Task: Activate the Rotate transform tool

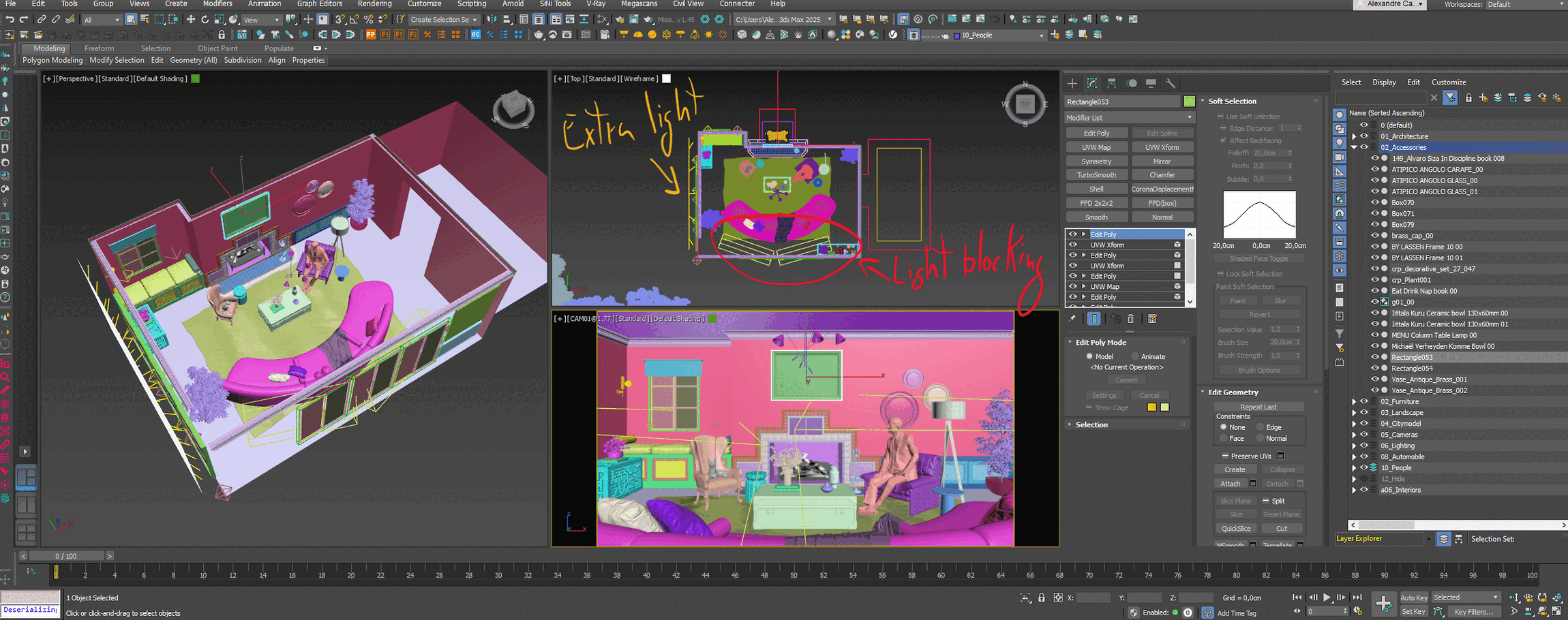Action: [205, 20]
